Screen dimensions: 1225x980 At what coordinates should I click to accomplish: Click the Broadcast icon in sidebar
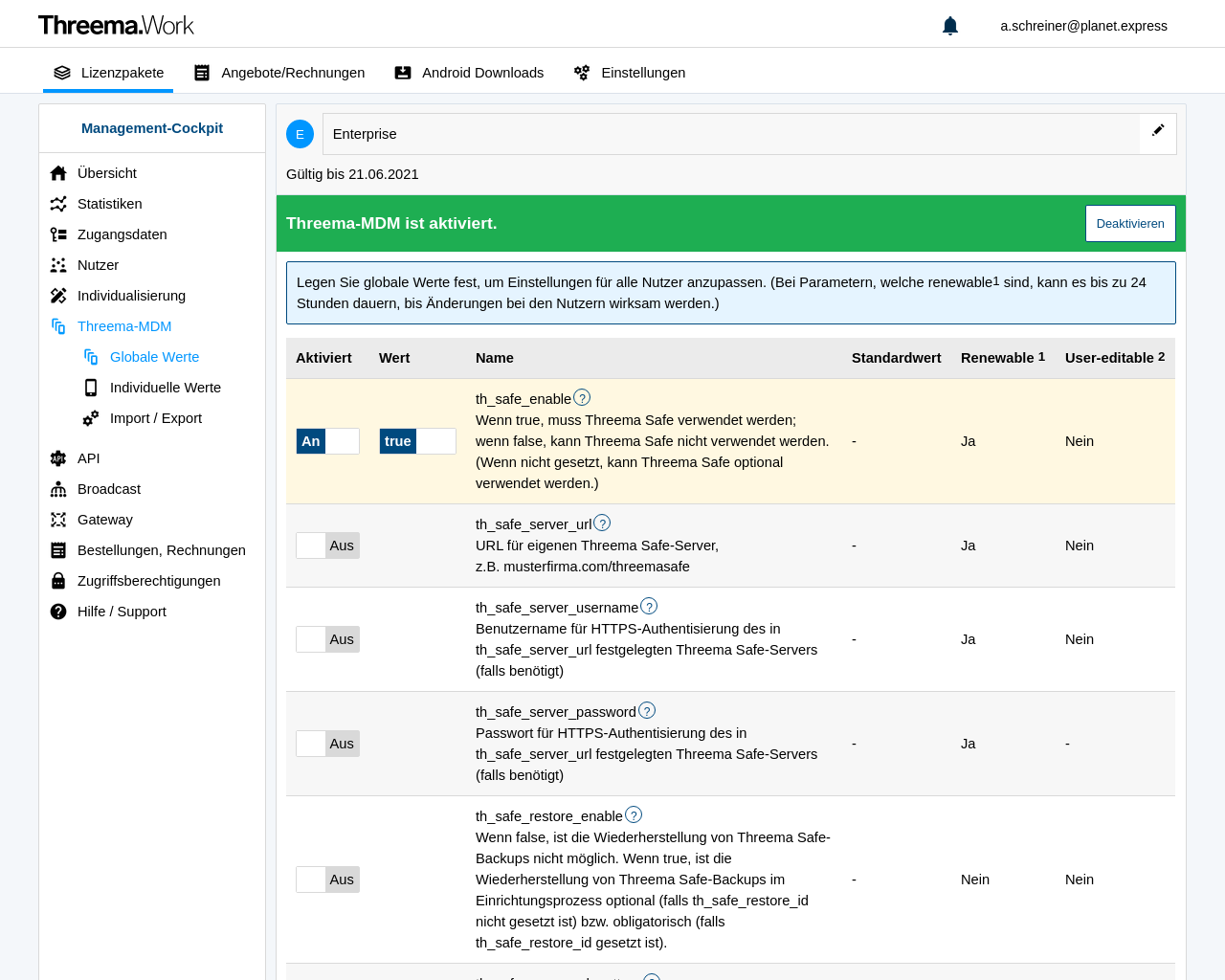point(58,489)
